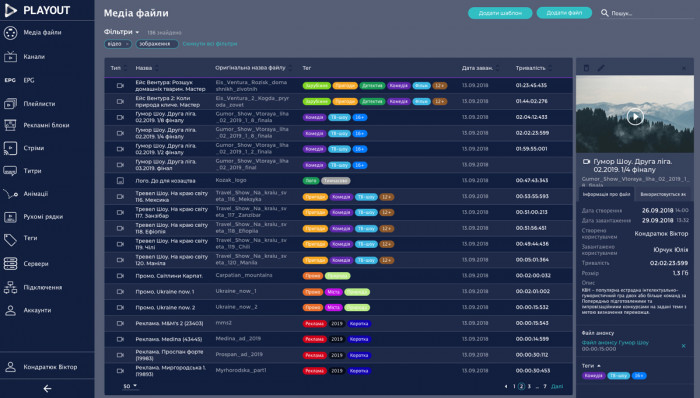The image size is (700, 398).
Task: Open the Сервери servers icon
Action: tap(10, 264)
